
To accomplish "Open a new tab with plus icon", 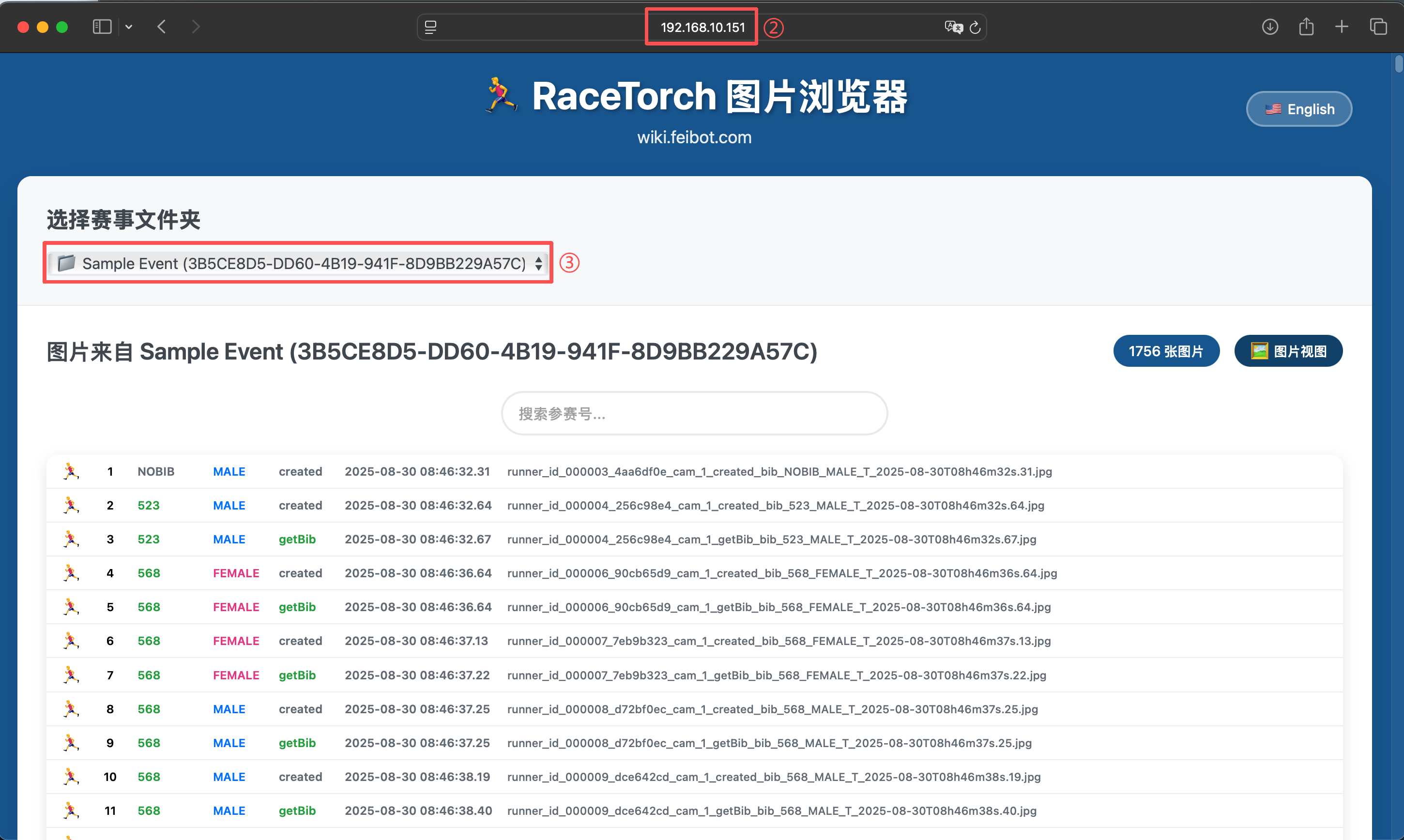I will (1342, 27).
